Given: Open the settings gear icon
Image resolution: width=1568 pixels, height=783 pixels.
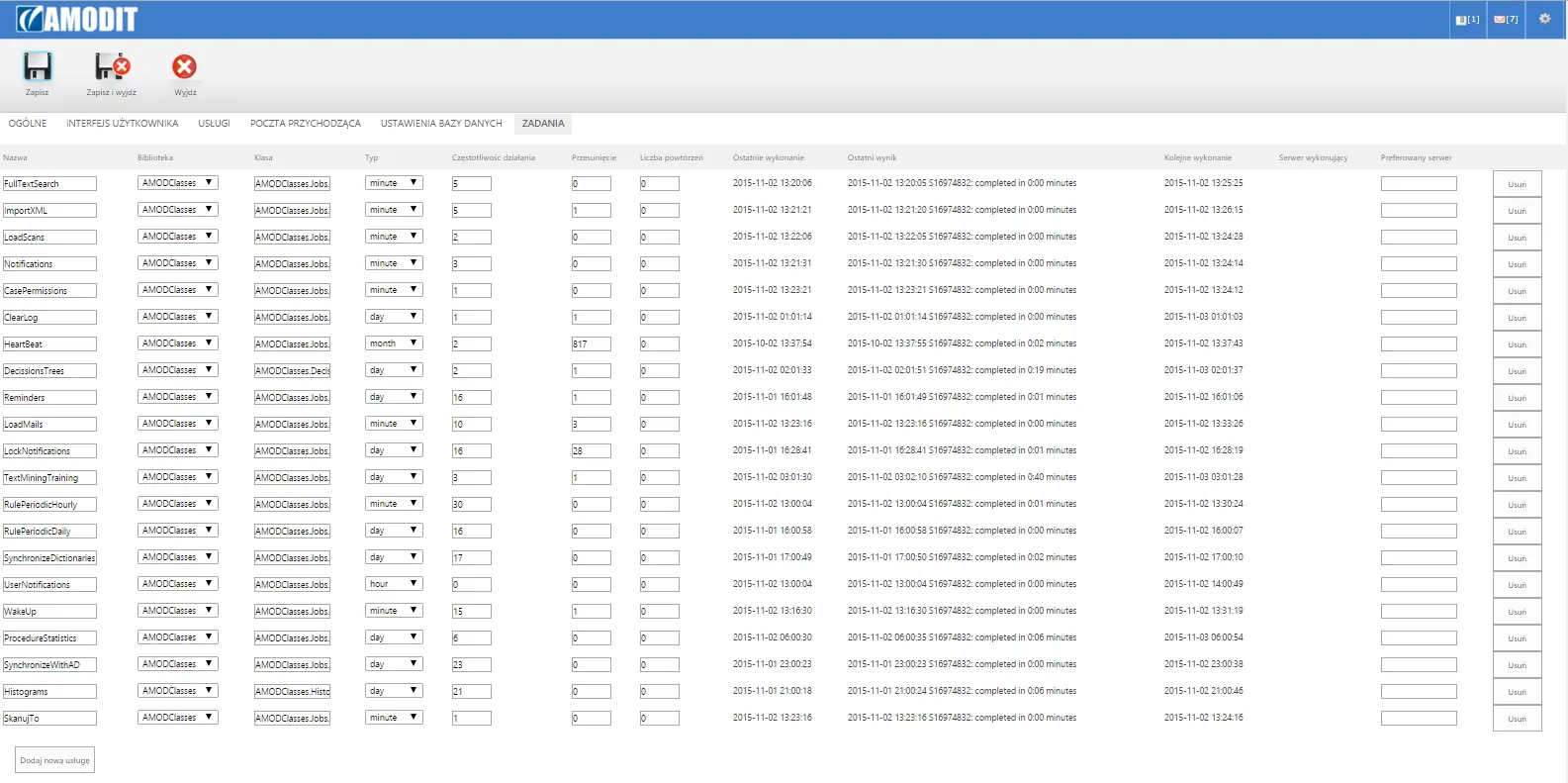Looking at the screenshot, I should click(1544, 19).
